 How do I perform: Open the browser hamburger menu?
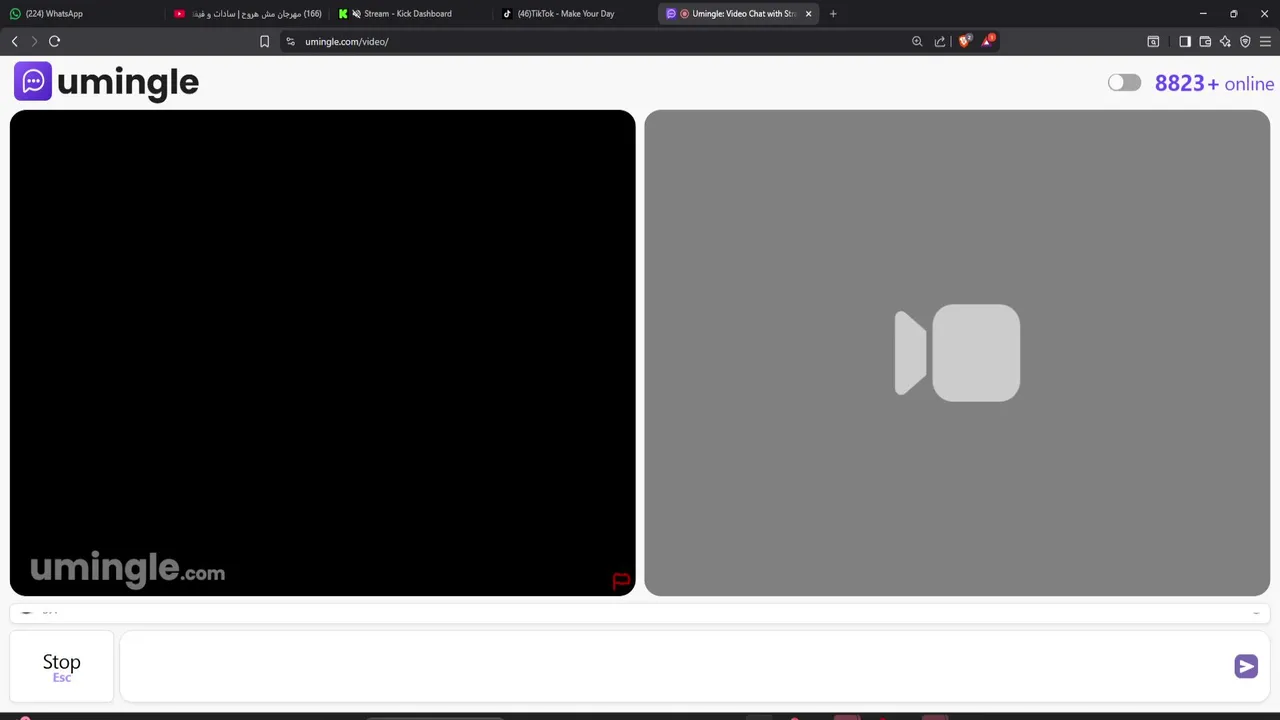click(1265, 41)
